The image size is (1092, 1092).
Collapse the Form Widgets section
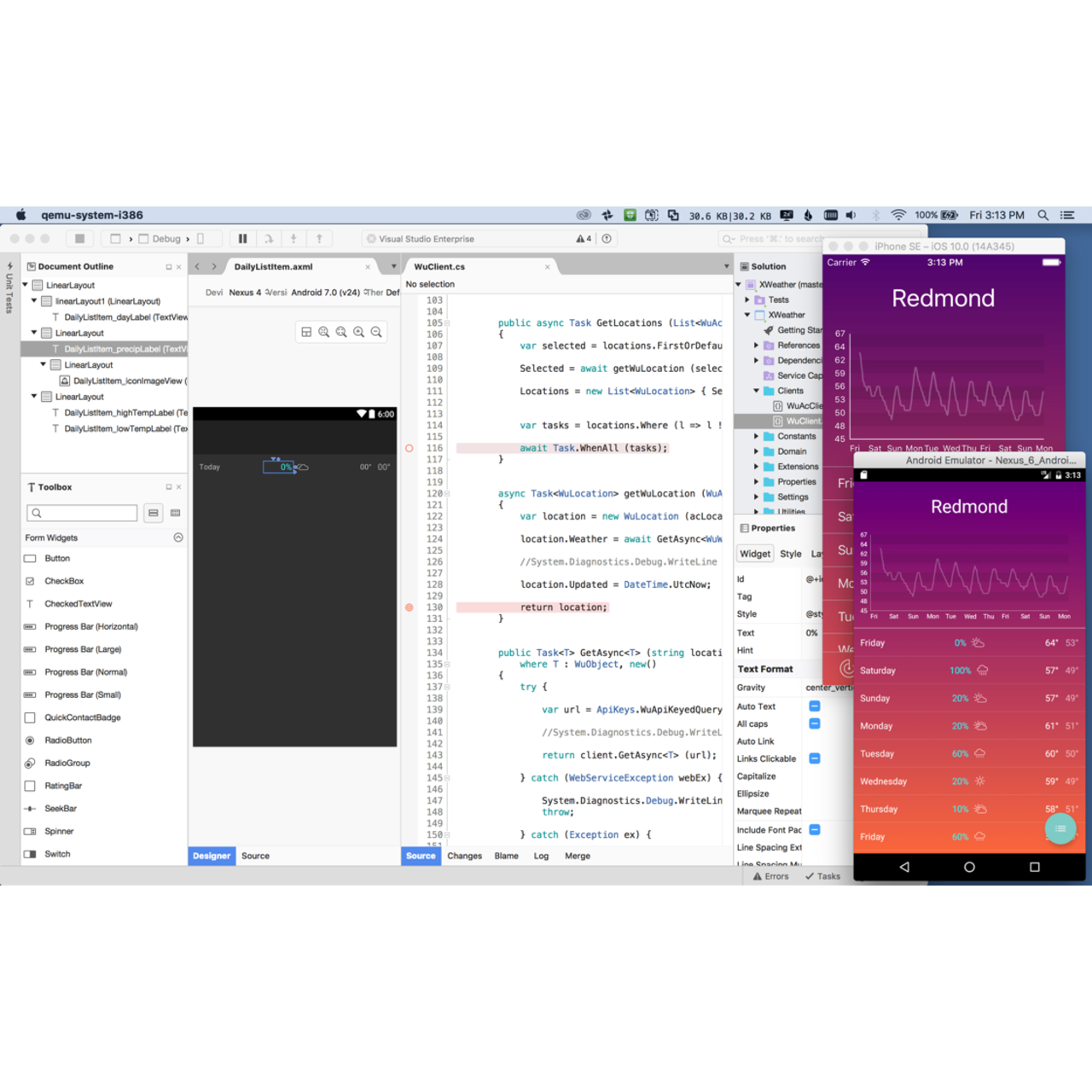(178, 537)
